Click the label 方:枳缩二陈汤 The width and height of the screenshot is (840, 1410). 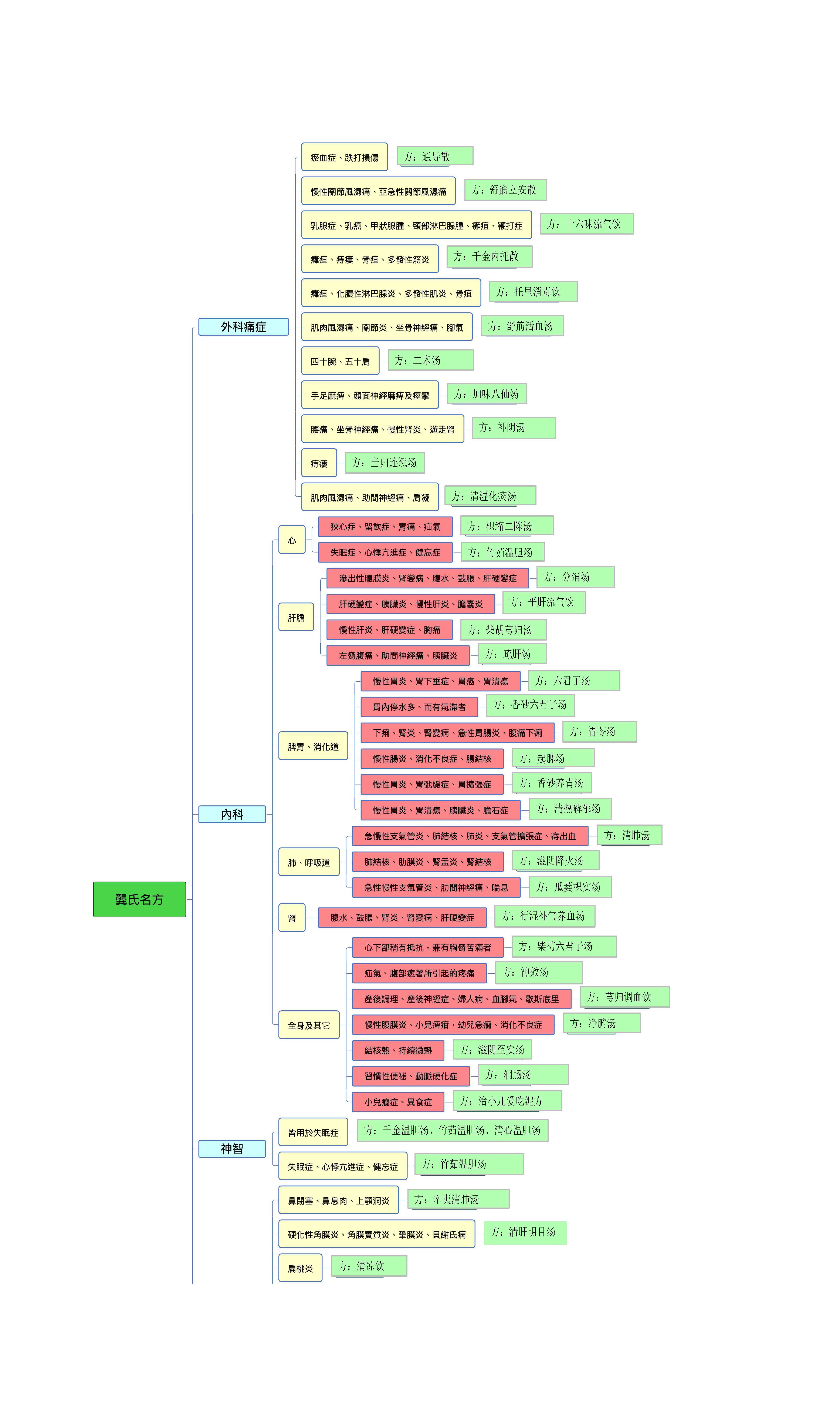[507, 526]
